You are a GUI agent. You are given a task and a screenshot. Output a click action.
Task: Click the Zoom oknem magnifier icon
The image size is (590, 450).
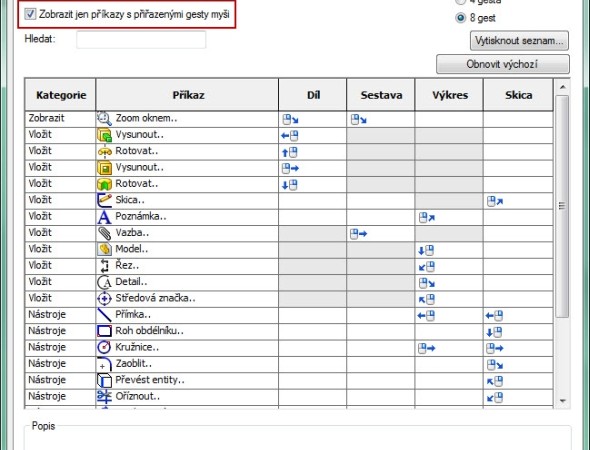tap(104, 119)
